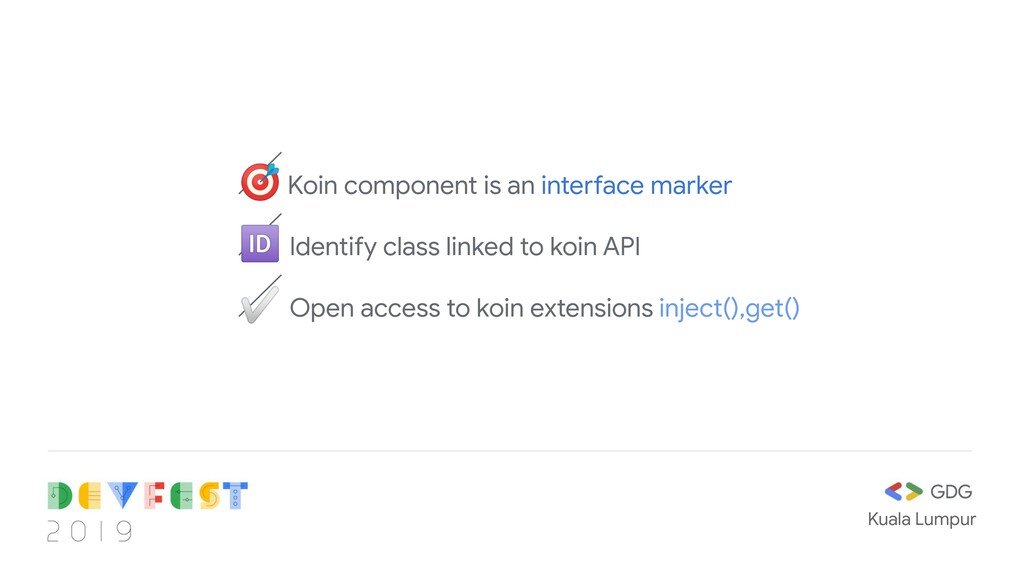Viewport: 1024px width, 576px height.
Task: Click the yellow S in DevFest logo
Action: coord(210,496)
